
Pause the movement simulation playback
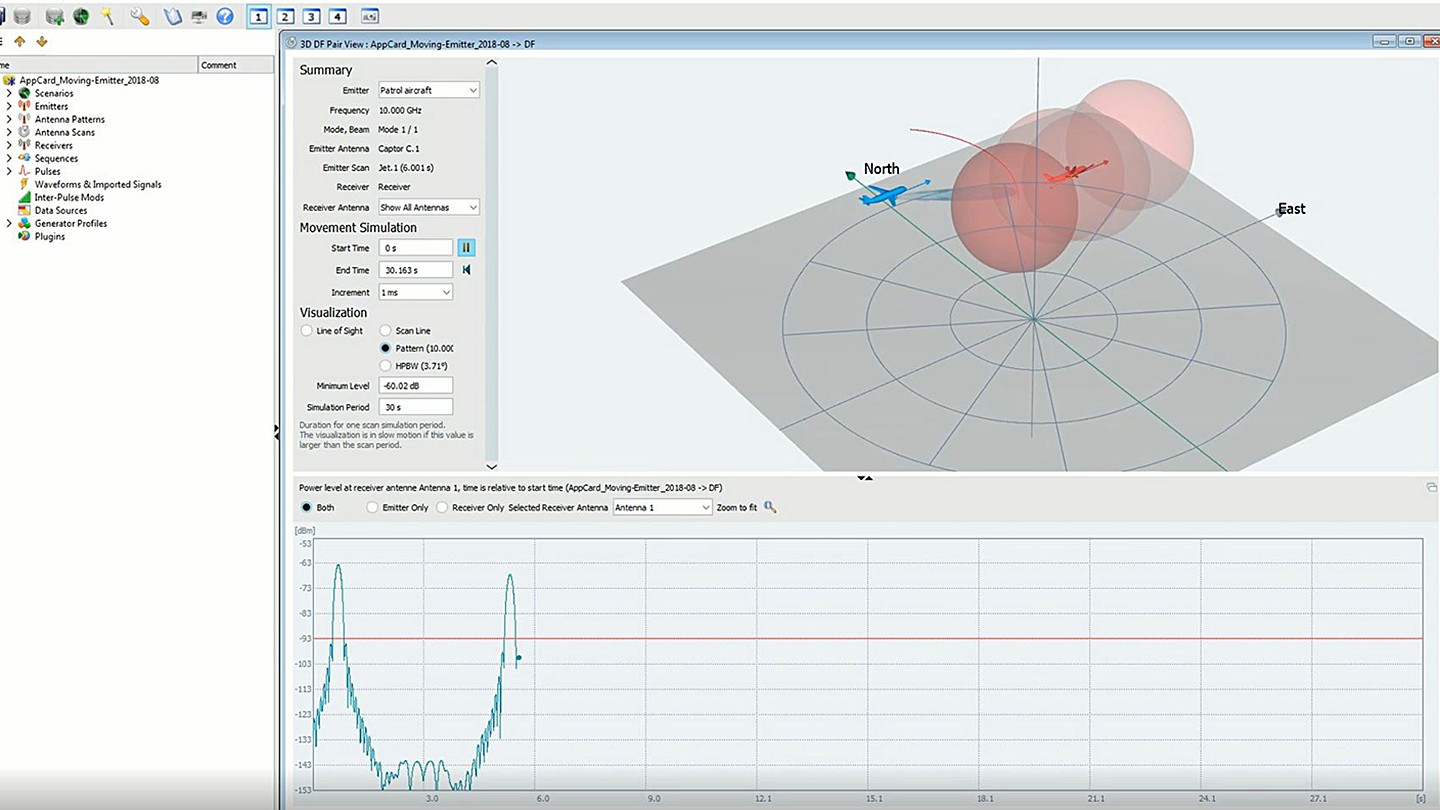pos(466,247)
